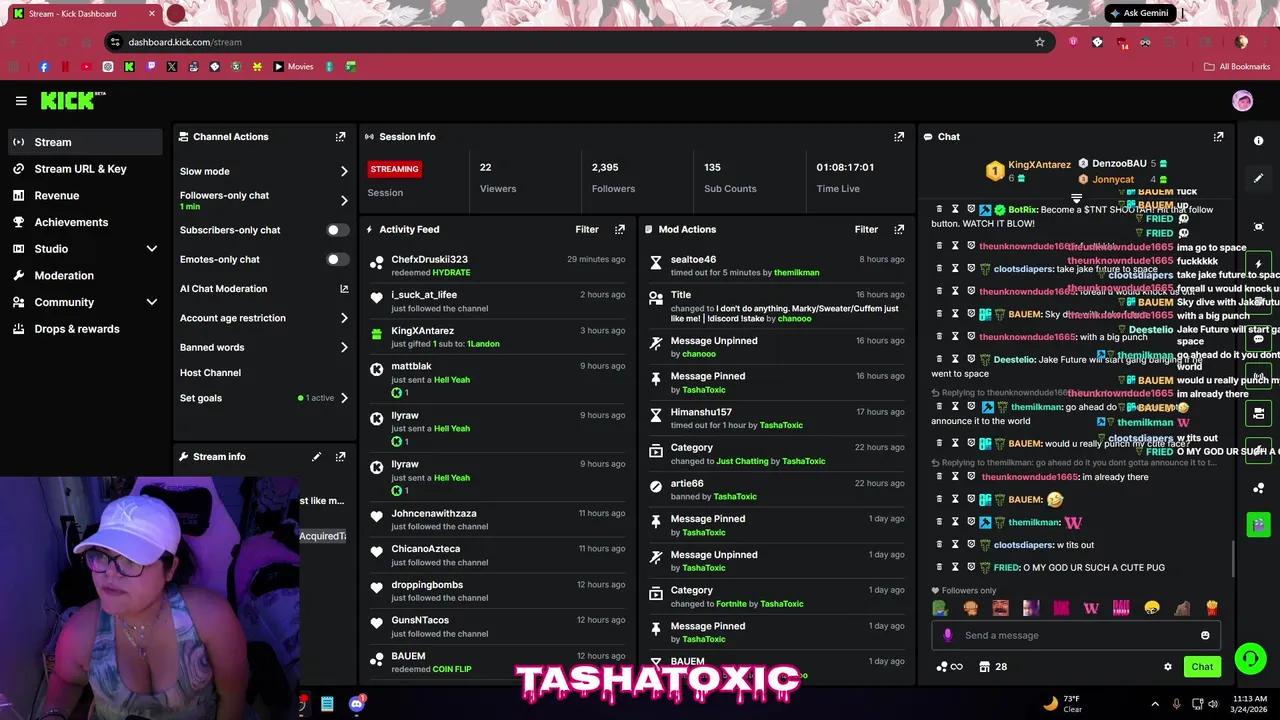
Task: Open chat settings gear icon
Action: pos(1167,667)
